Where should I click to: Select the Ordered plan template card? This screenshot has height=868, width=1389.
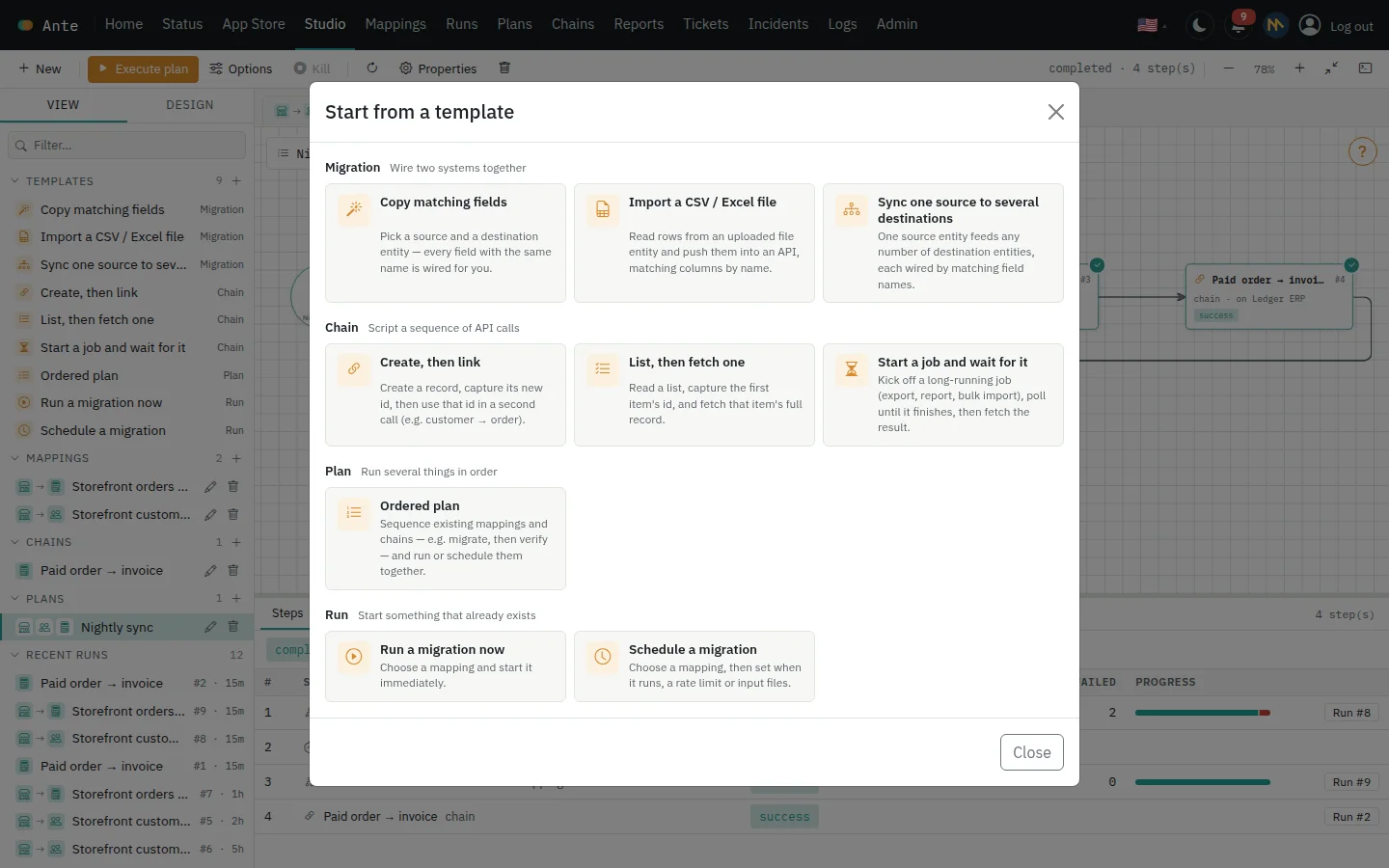click(x=446, y=538)
